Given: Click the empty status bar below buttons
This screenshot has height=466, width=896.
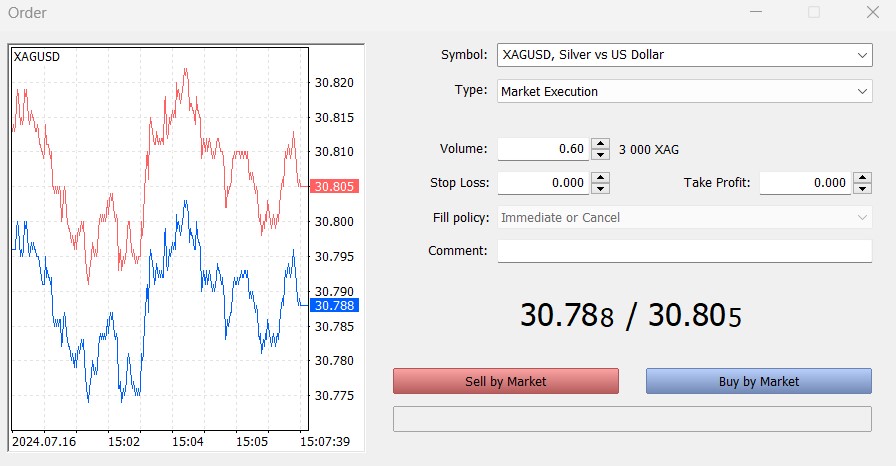Looking at the screenshot, I should tap(632, 419).
